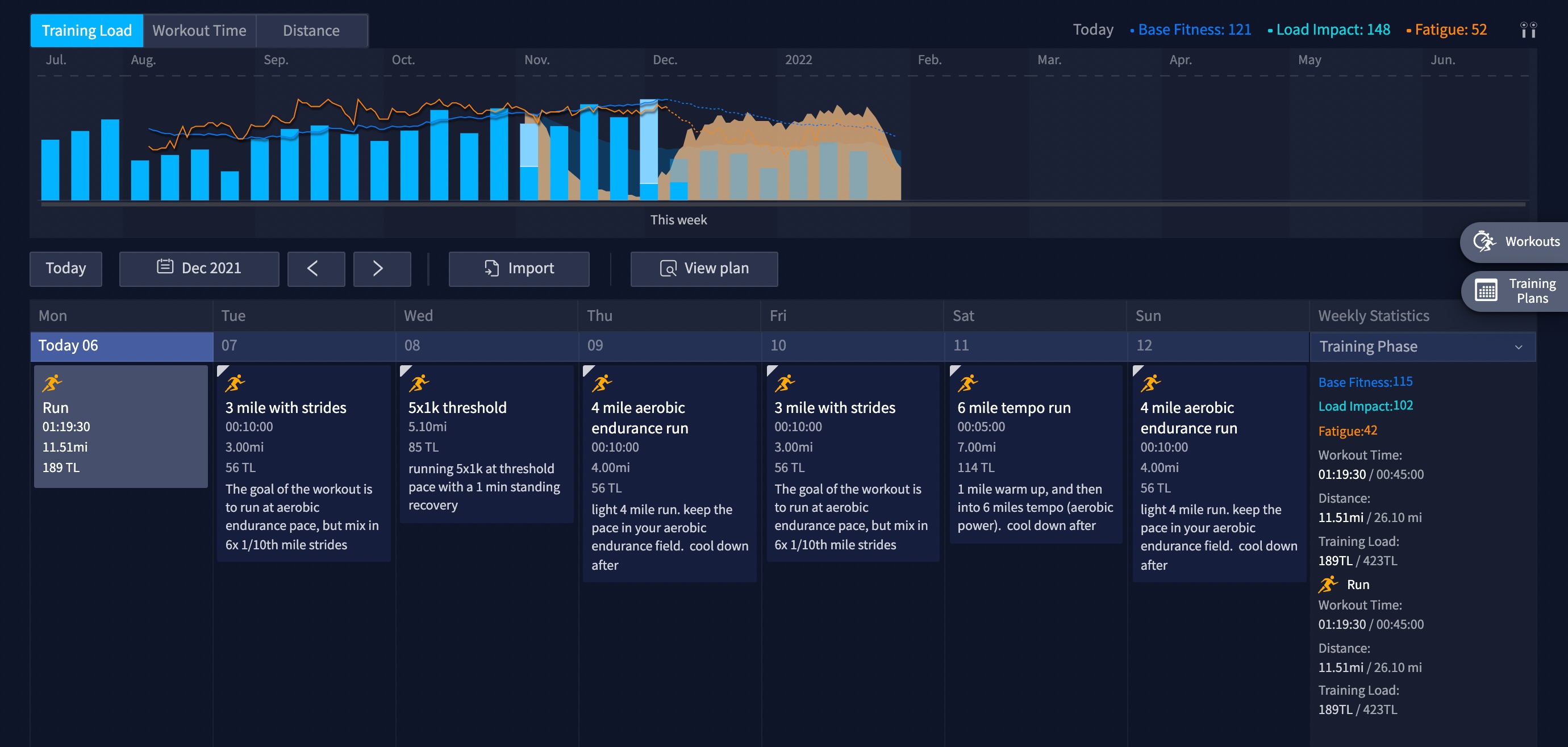The height and width of the screenshot is (747, 1568).
Task: Toggle the Fatigue legend series
Action: 1447,29
